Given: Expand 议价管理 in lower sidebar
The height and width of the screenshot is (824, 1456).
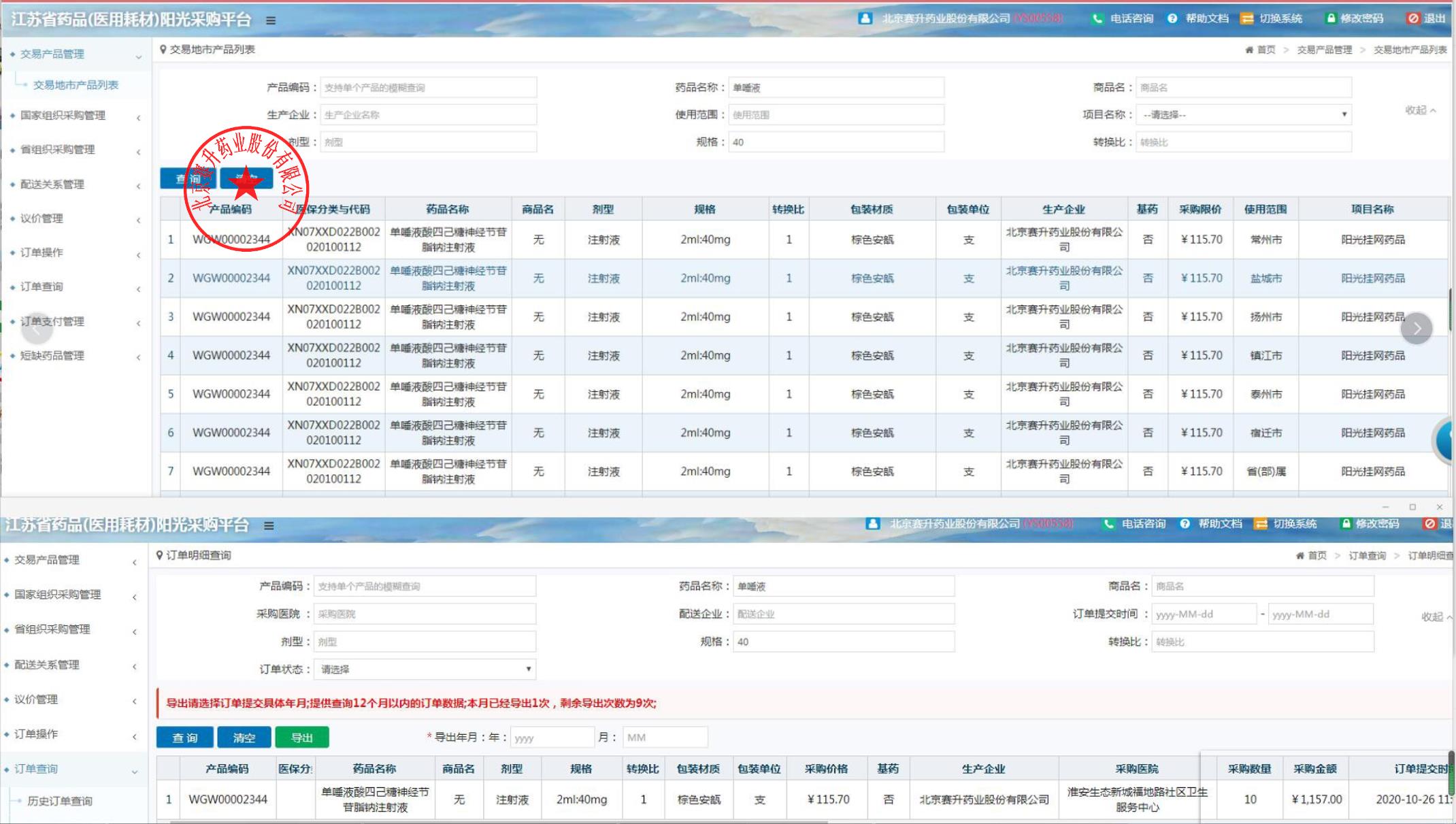Looking at the screenshot, I should point(73,699).
